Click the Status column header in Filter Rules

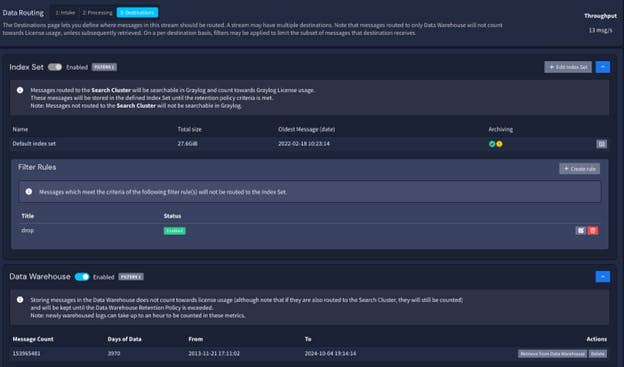[x=172, y=216]
